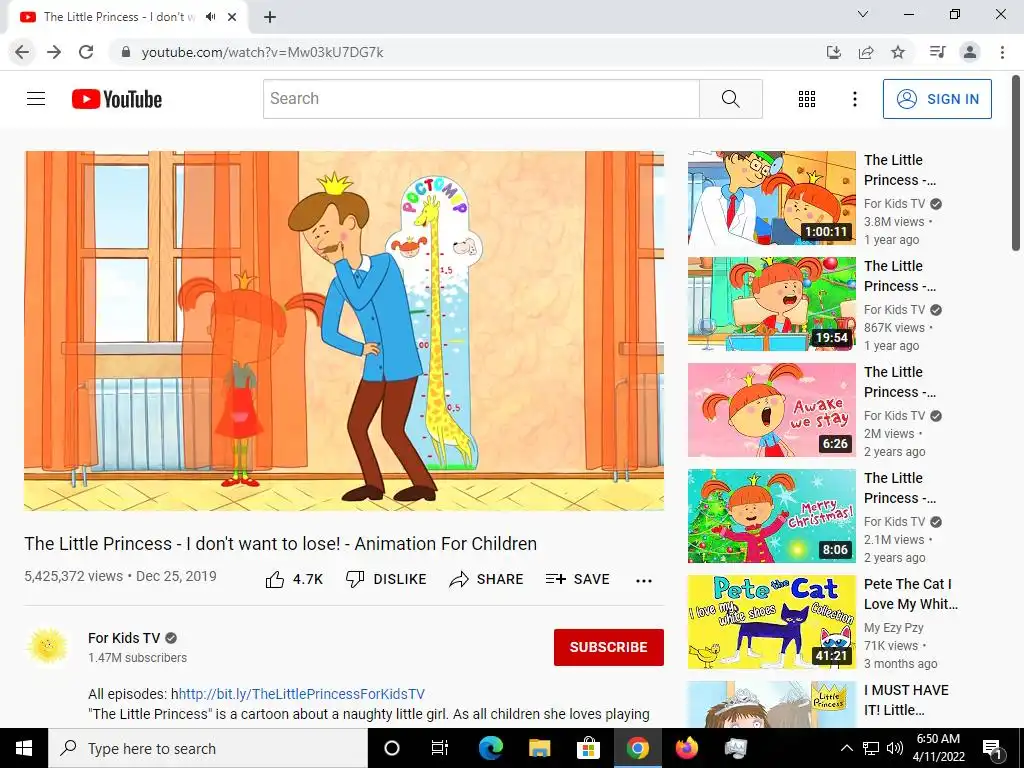Open the YouTube apps grid
1024x768 pixels.
click(x=807, y=99)
